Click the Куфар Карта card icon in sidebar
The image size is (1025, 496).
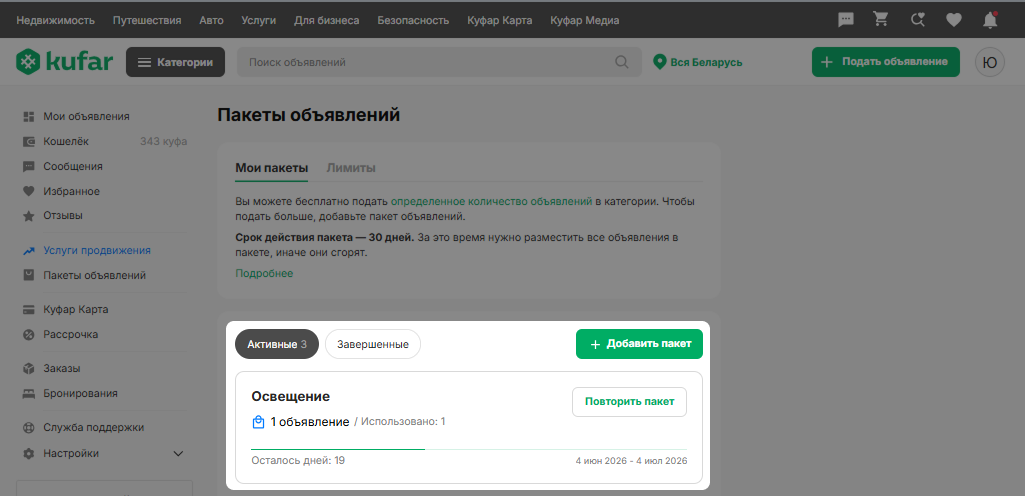point(28,309)
